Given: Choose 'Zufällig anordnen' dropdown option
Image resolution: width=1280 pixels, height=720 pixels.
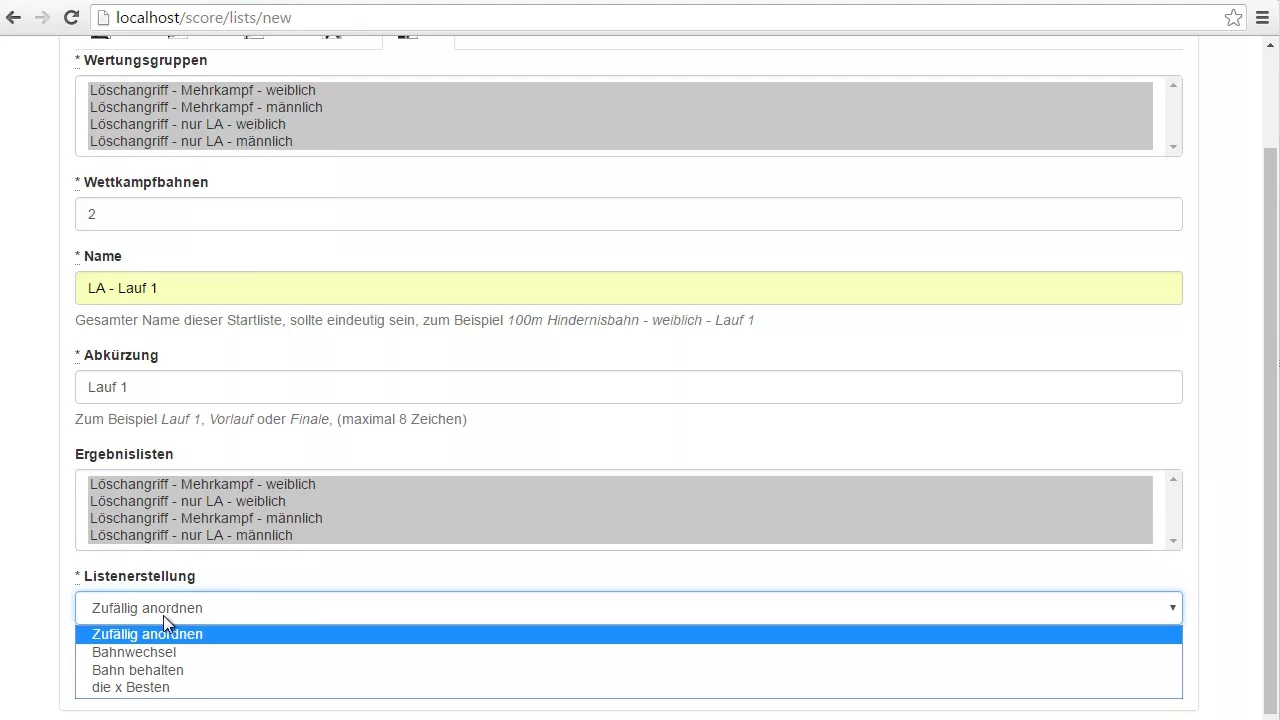Looking at the screenshot, I should (x=629, y=634).
